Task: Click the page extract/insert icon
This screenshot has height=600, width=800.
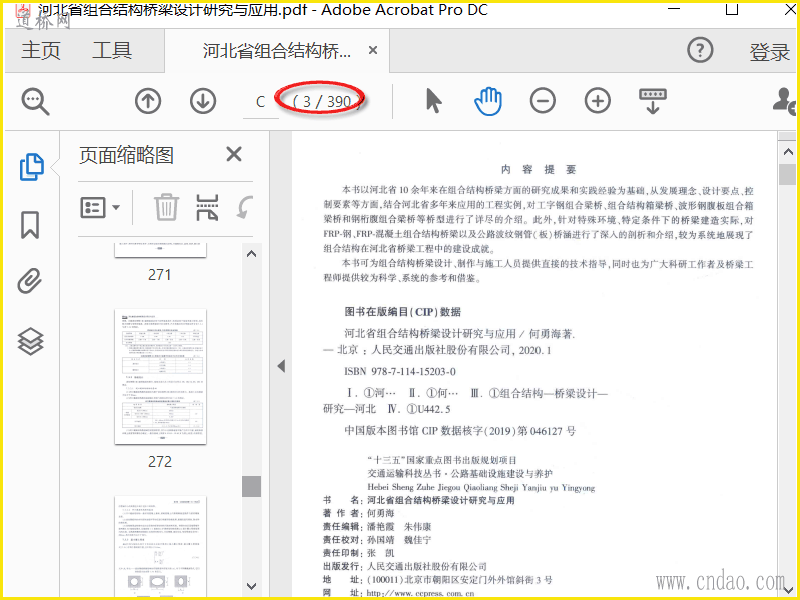Action: (x=207, y=207)
